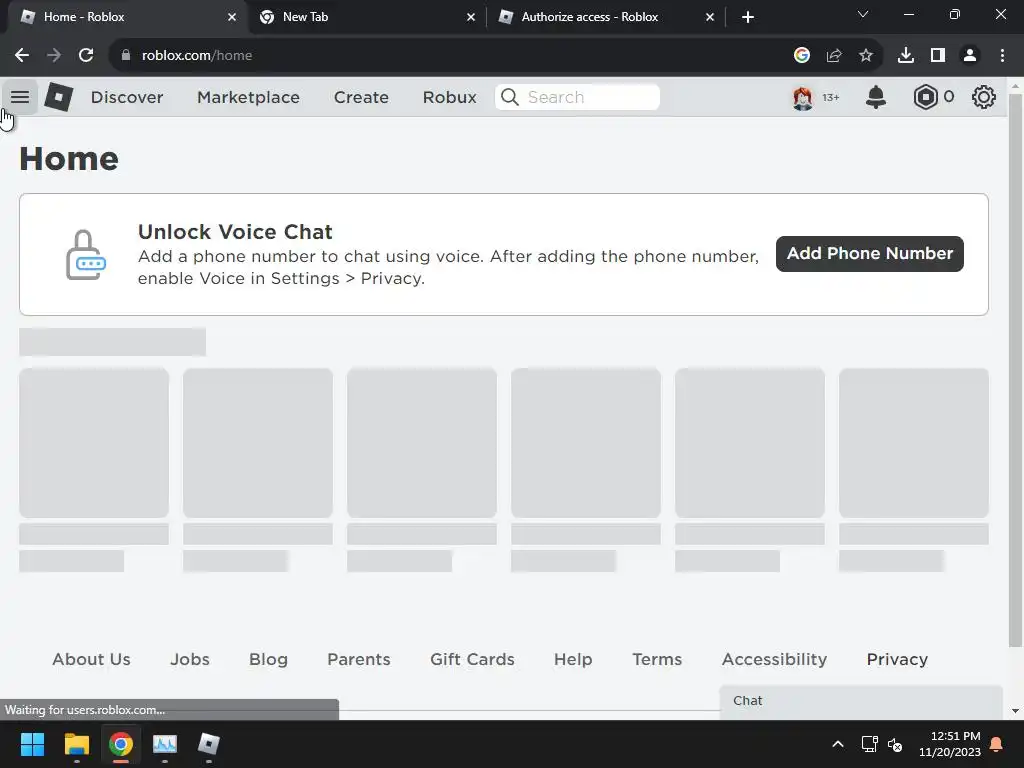This screenshot has width=1024, height=768.
Task: Click the 13+ age label
Action: coord(831,97)
